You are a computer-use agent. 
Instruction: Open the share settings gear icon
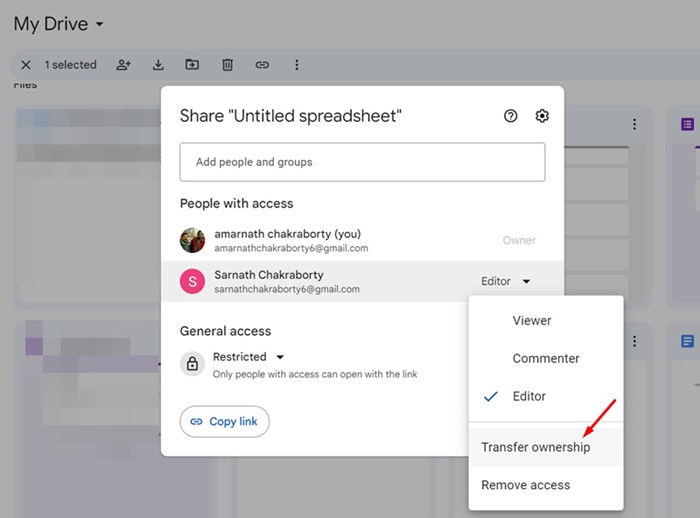point(542,116)
